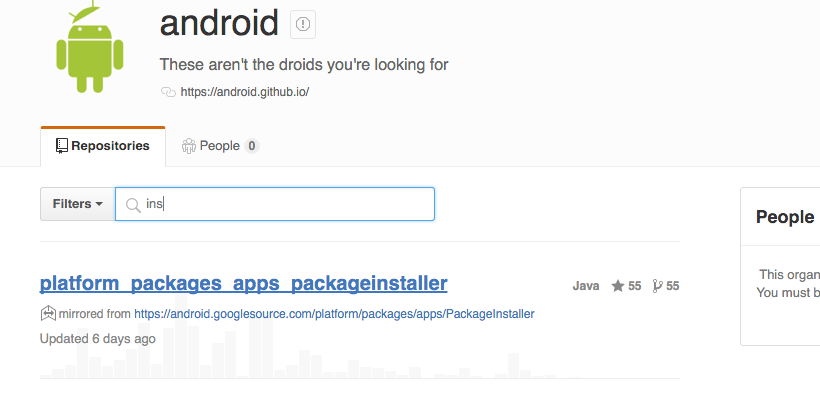Open the android.googlesource.com PackageInstaller mirror link
The image size is (820, 417).
coord(334,314)
